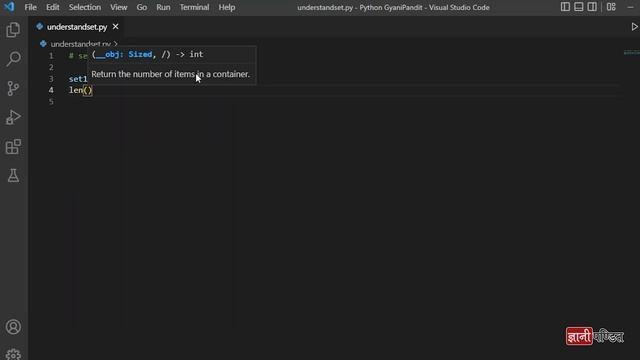Click the set1 variable on line 3
The image size is (640, 360).
point(78,79)
